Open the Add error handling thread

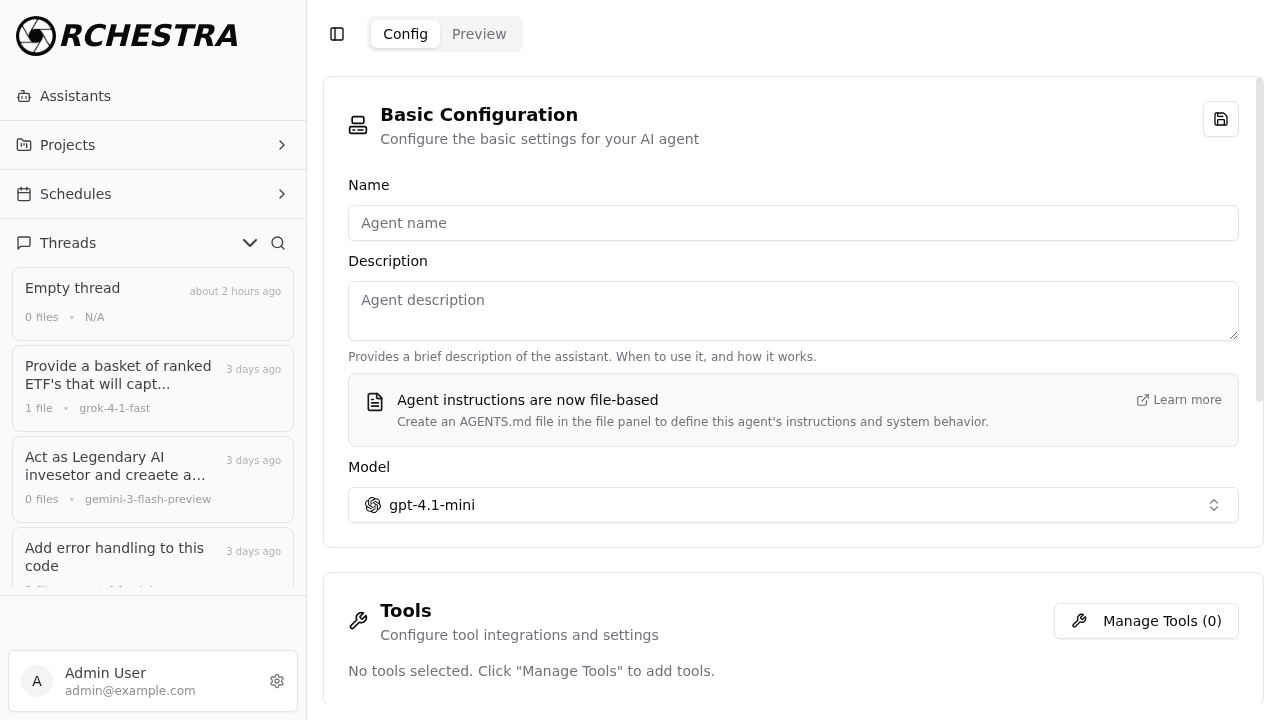click(153, 557)
